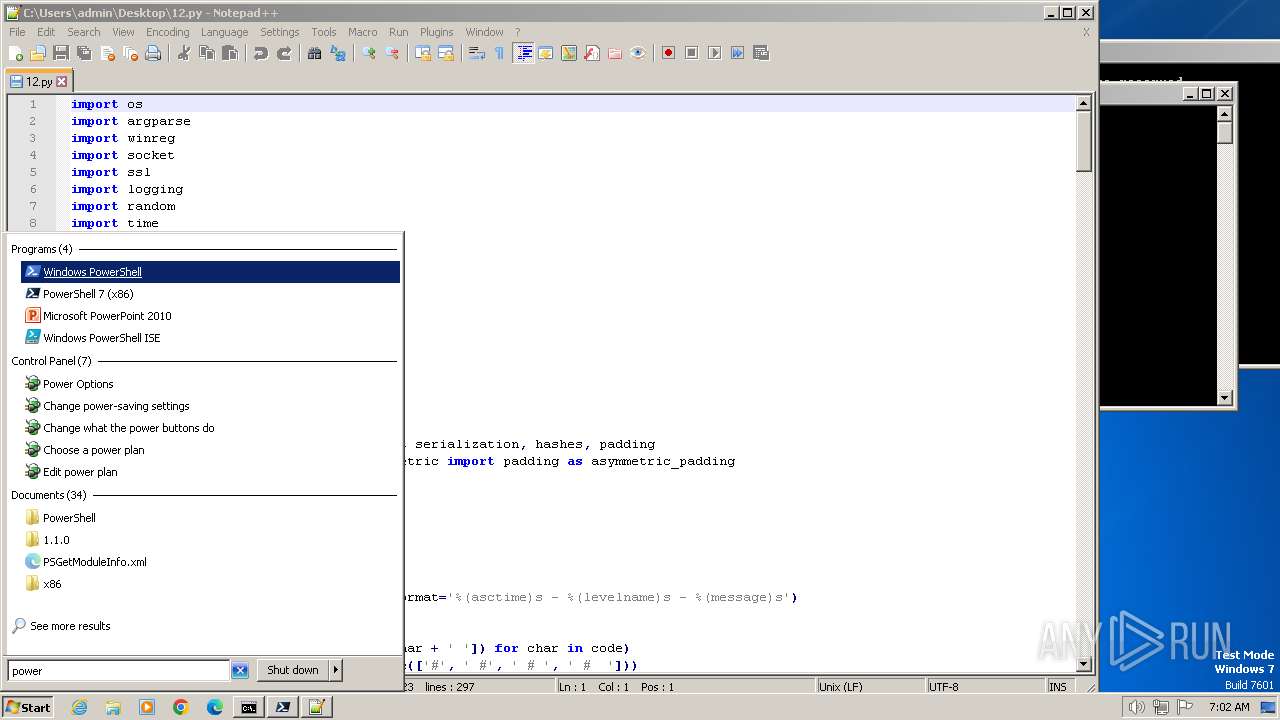
Task: Click the Copy toolbar icon
Action: tap(207, 53)
